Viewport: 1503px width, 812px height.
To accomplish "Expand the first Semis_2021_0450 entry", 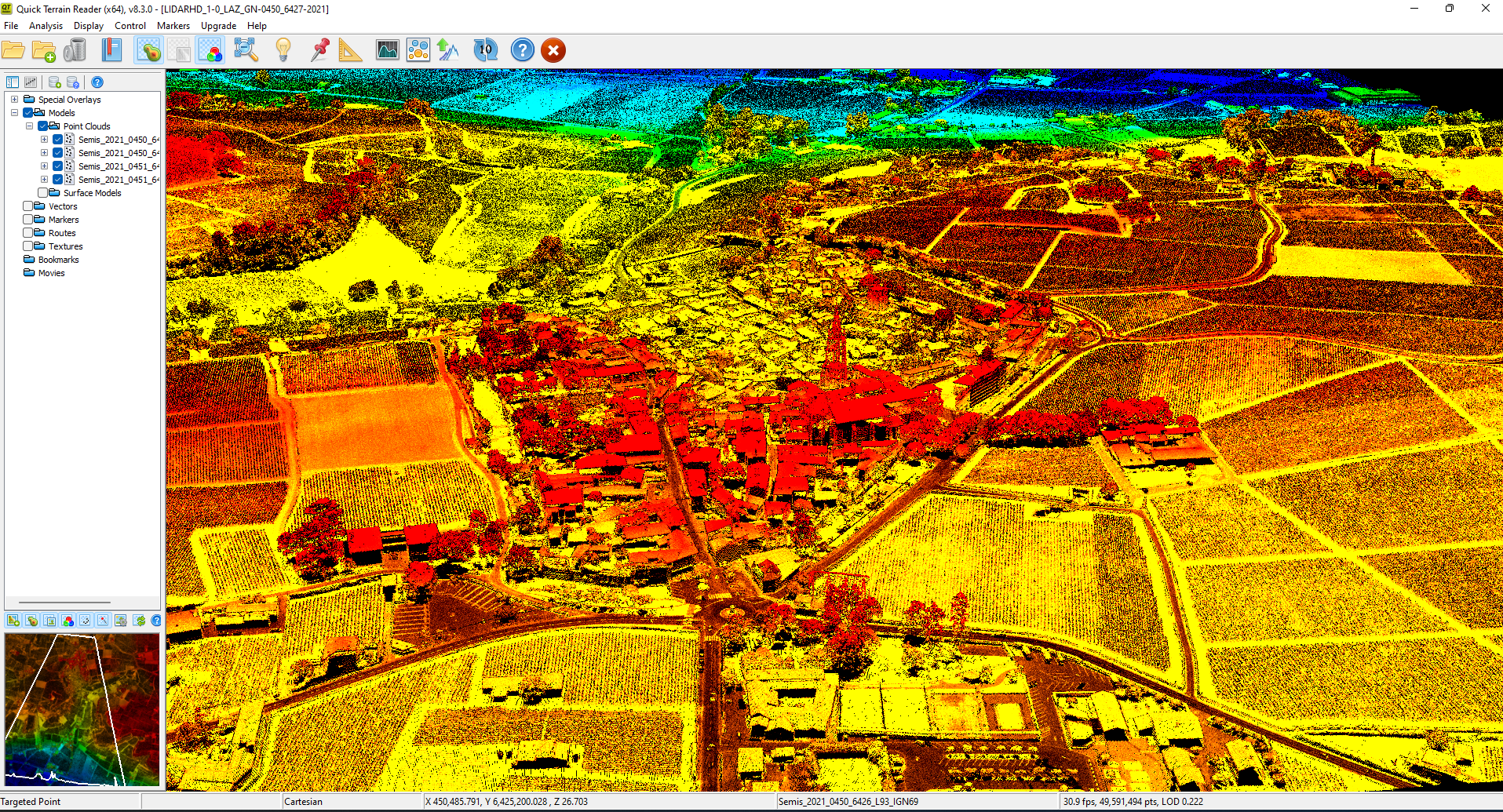I will [x=45, y=139].
